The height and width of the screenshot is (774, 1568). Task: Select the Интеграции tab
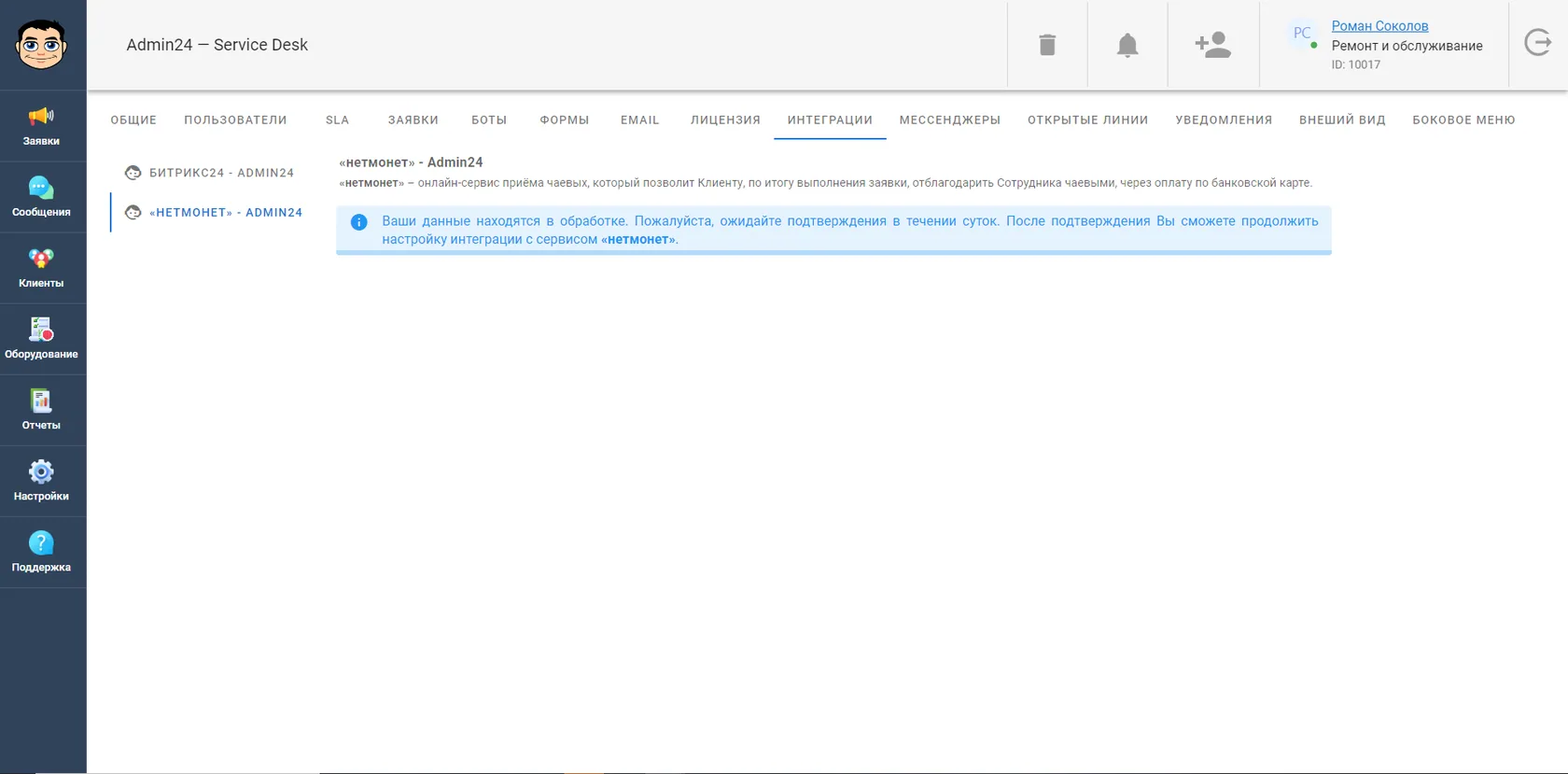[x=830, y=120]
